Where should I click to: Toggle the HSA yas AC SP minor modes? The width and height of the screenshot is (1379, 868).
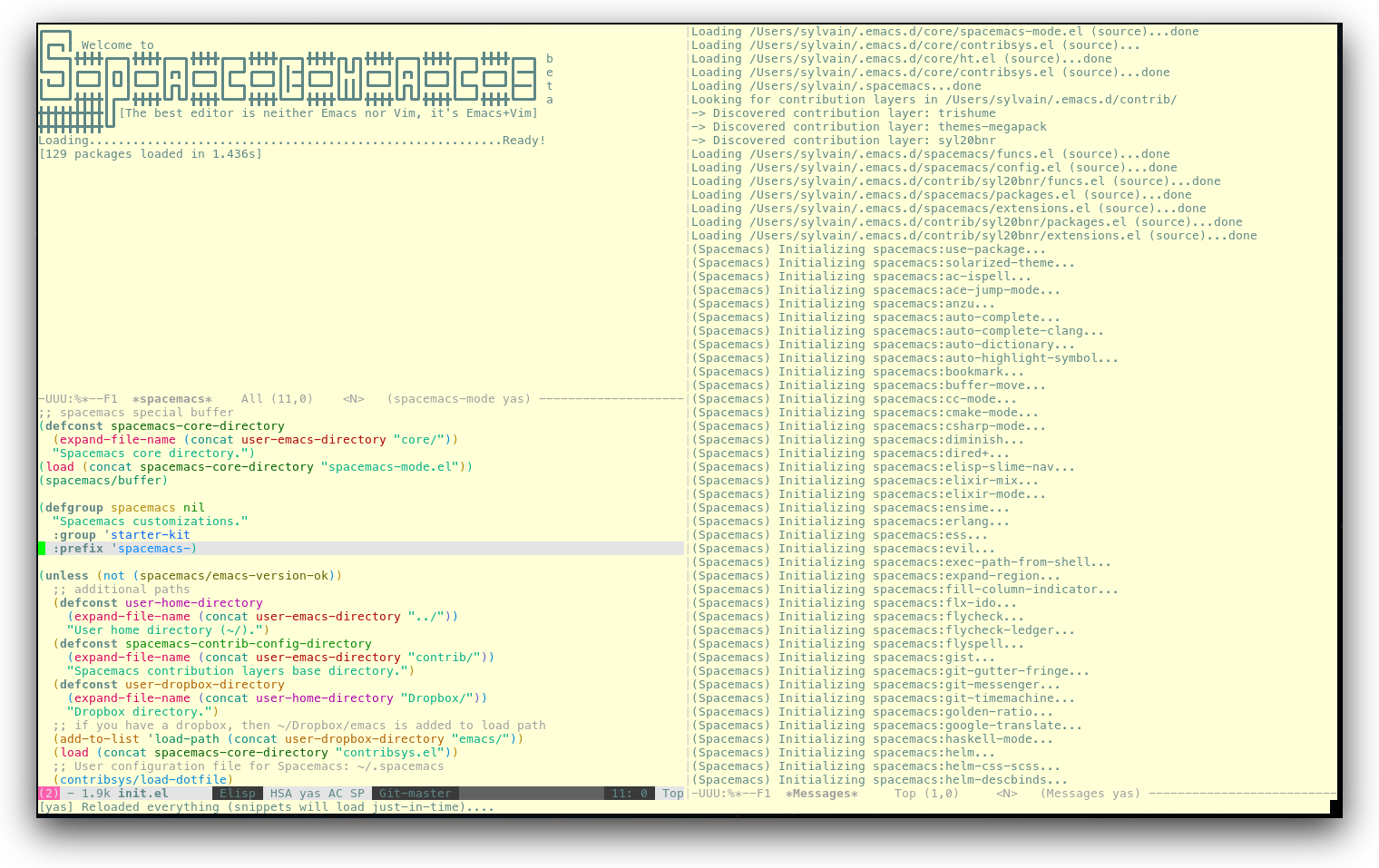point(317,794)
